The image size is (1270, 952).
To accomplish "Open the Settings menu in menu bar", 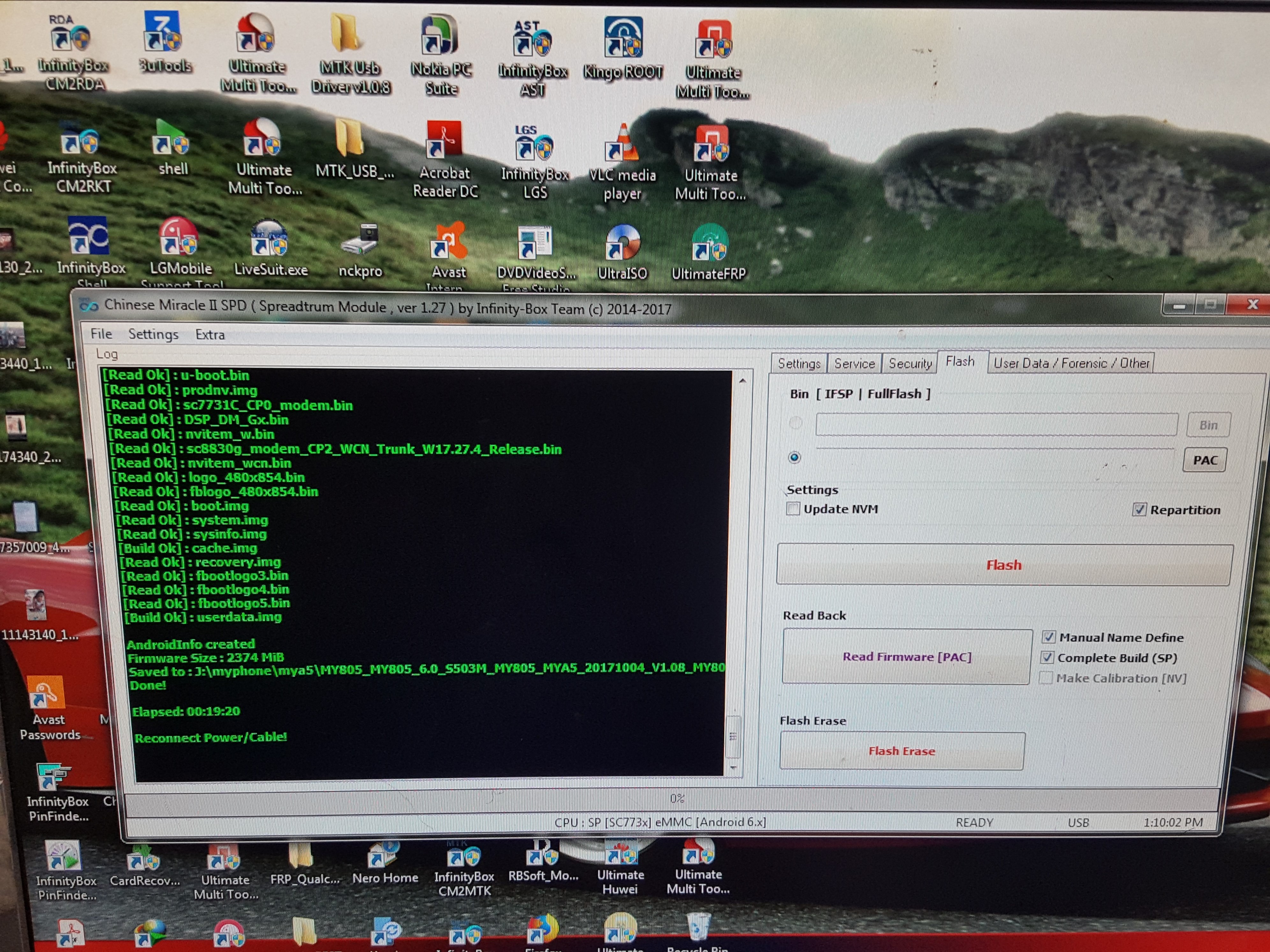I will point(153,334).
